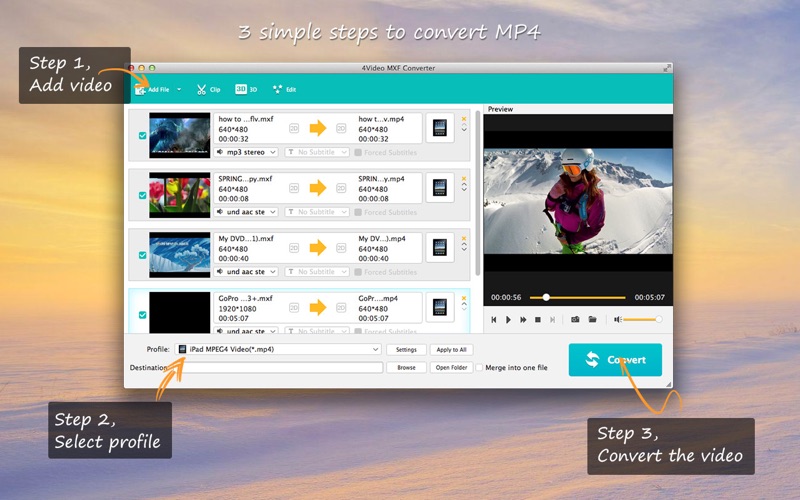Adjust the preview volume slider
The image size is (800, 500).
click(642, 319)
